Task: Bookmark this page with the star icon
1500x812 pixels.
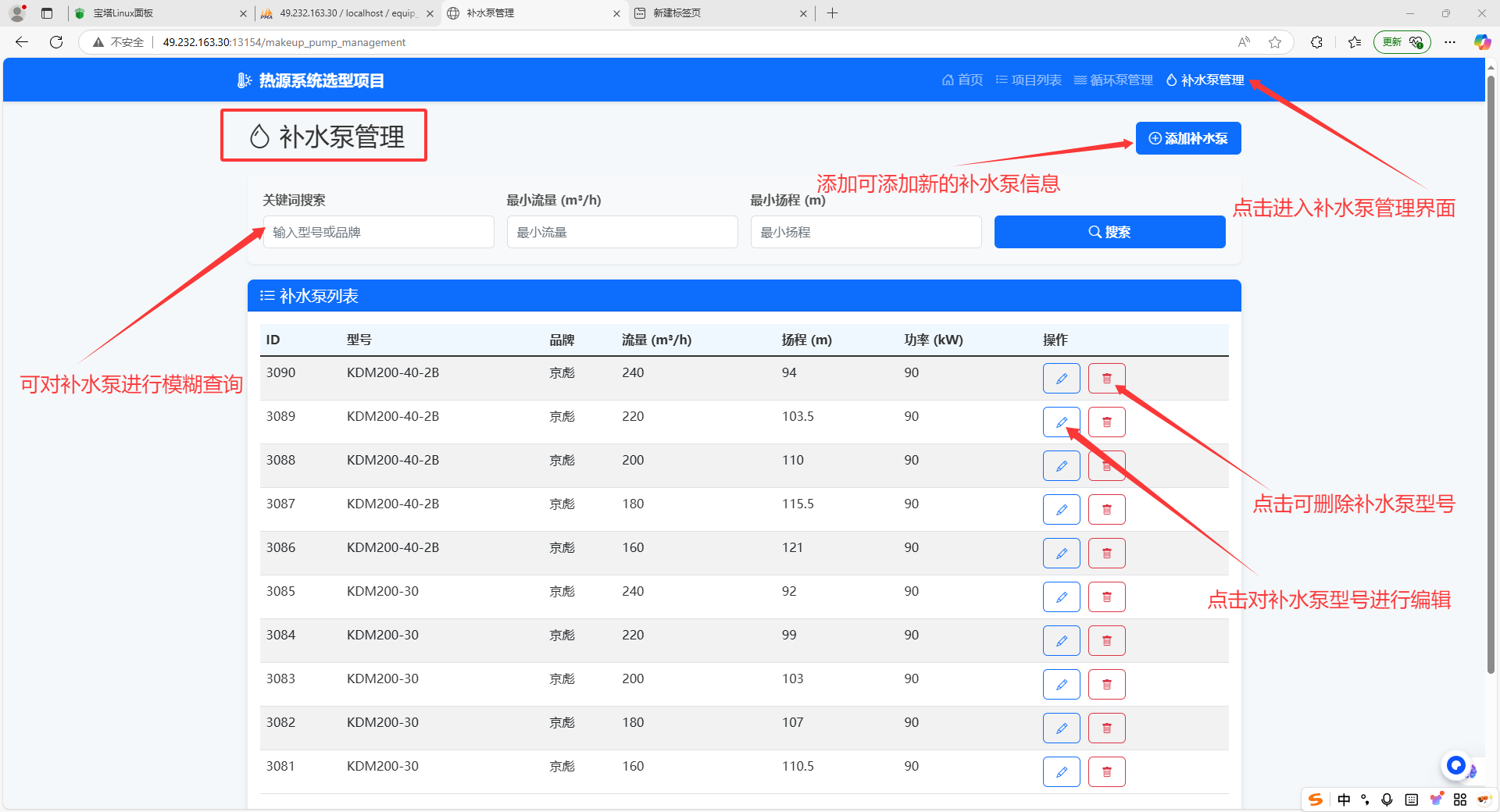Action: 1275,42
